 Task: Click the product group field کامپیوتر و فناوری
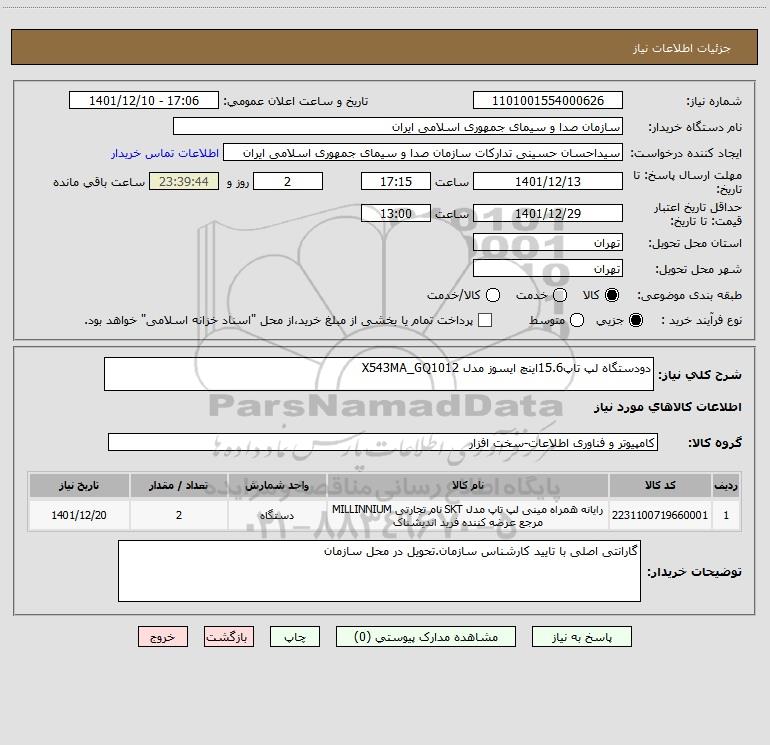pyautogui.click(x=383, y=442)
